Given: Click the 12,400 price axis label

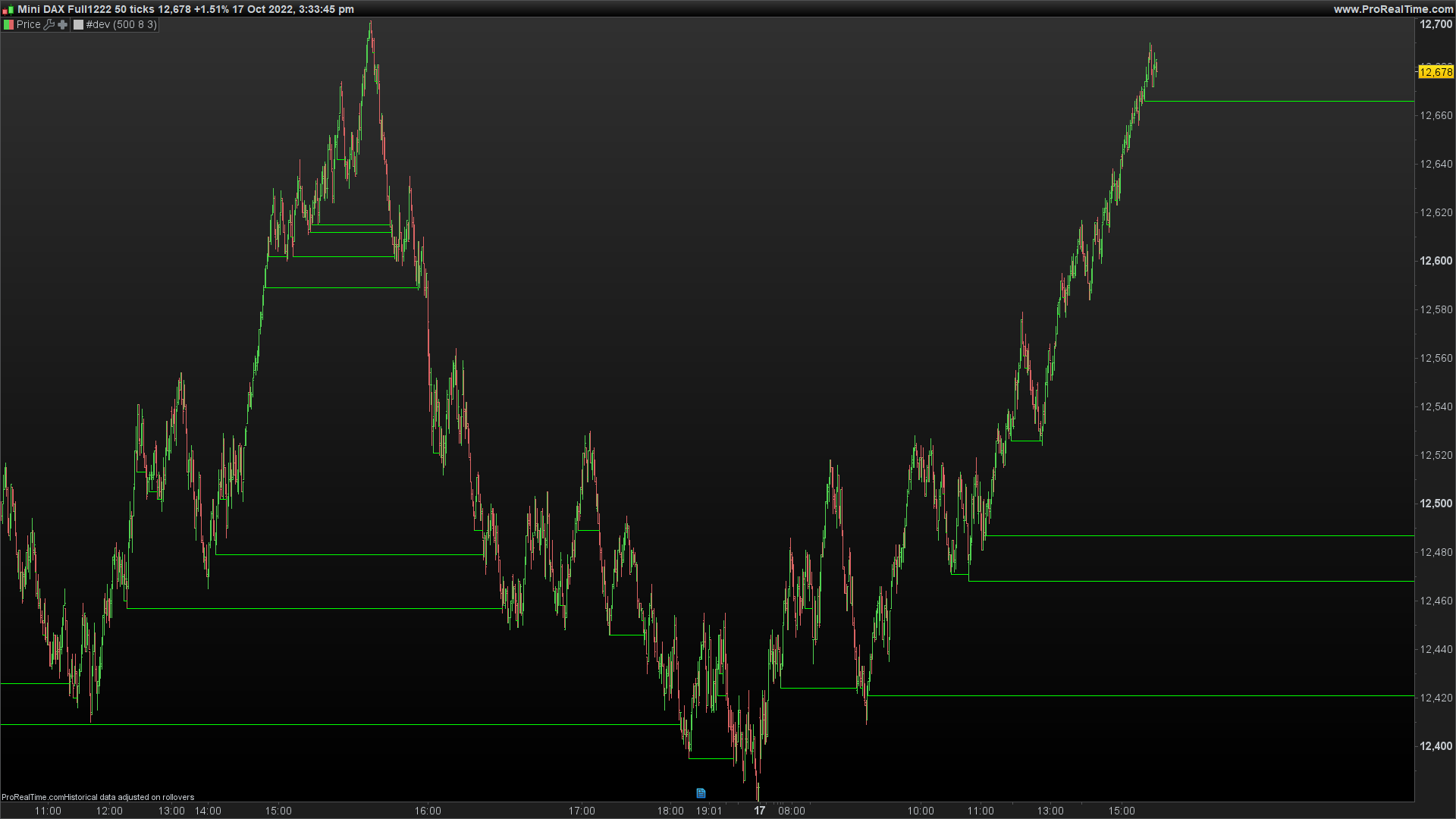Looking at the screenshot, I should pyautogui.click(x=1436, y=746).
